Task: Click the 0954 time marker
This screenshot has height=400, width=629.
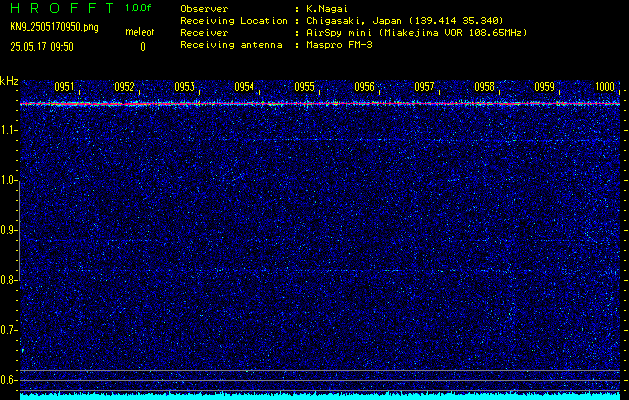Action: (244, 87)
